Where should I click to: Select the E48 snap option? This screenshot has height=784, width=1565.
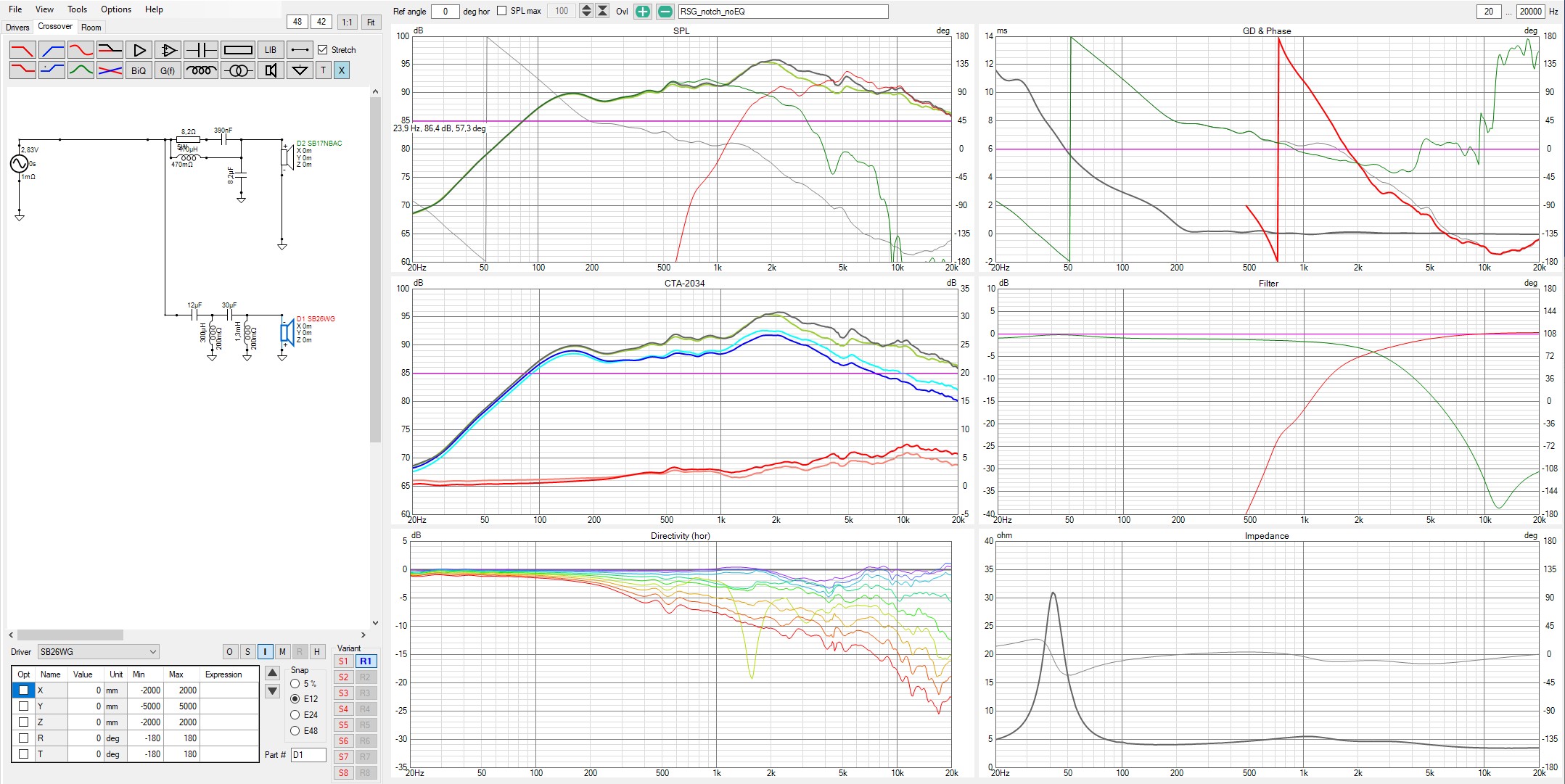pos(295,731)
